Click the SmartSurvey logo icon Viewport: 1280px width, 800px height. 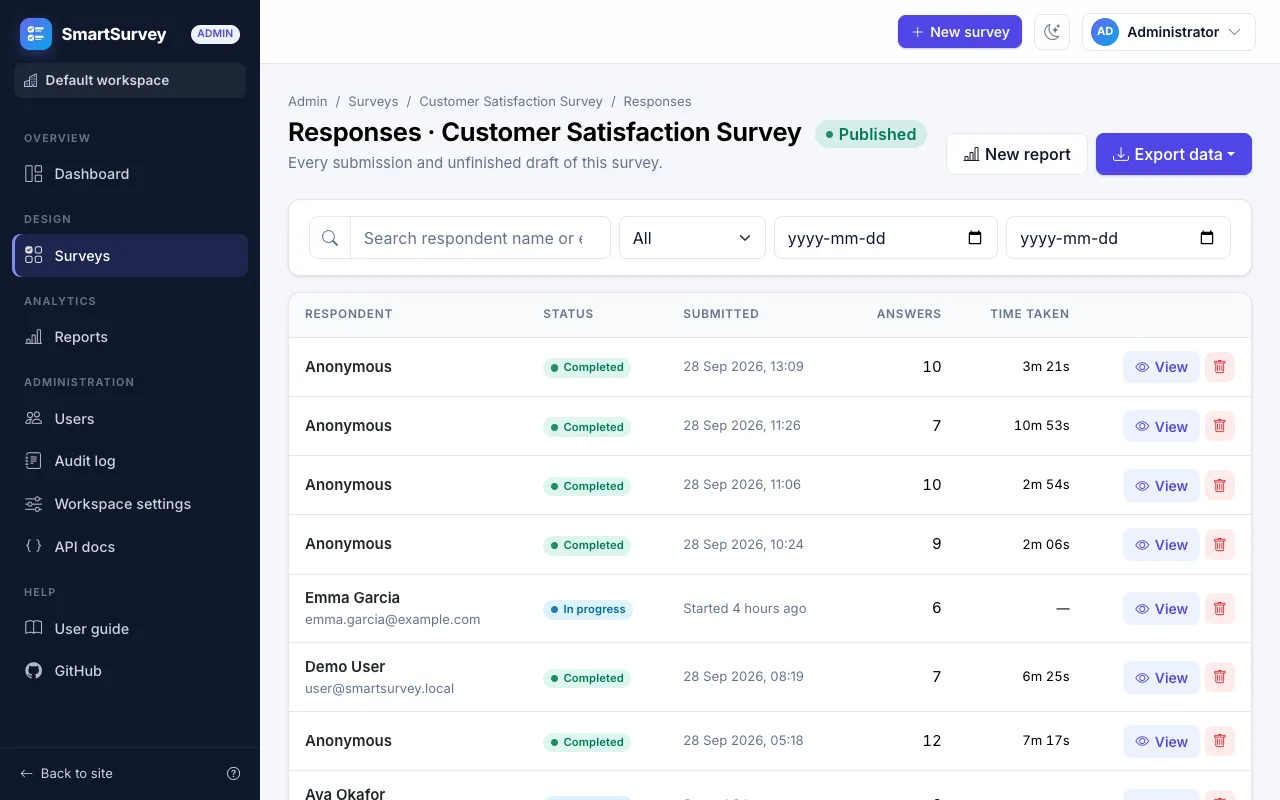pyautogui.click(x=36, y=34)
